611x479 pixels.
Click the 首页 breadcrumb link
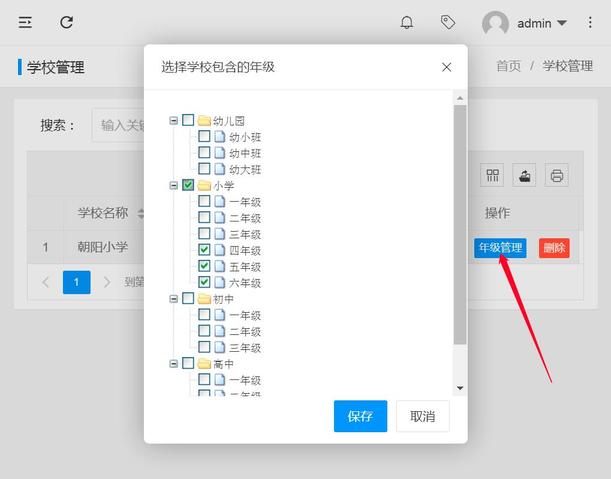tap(508, 66)
